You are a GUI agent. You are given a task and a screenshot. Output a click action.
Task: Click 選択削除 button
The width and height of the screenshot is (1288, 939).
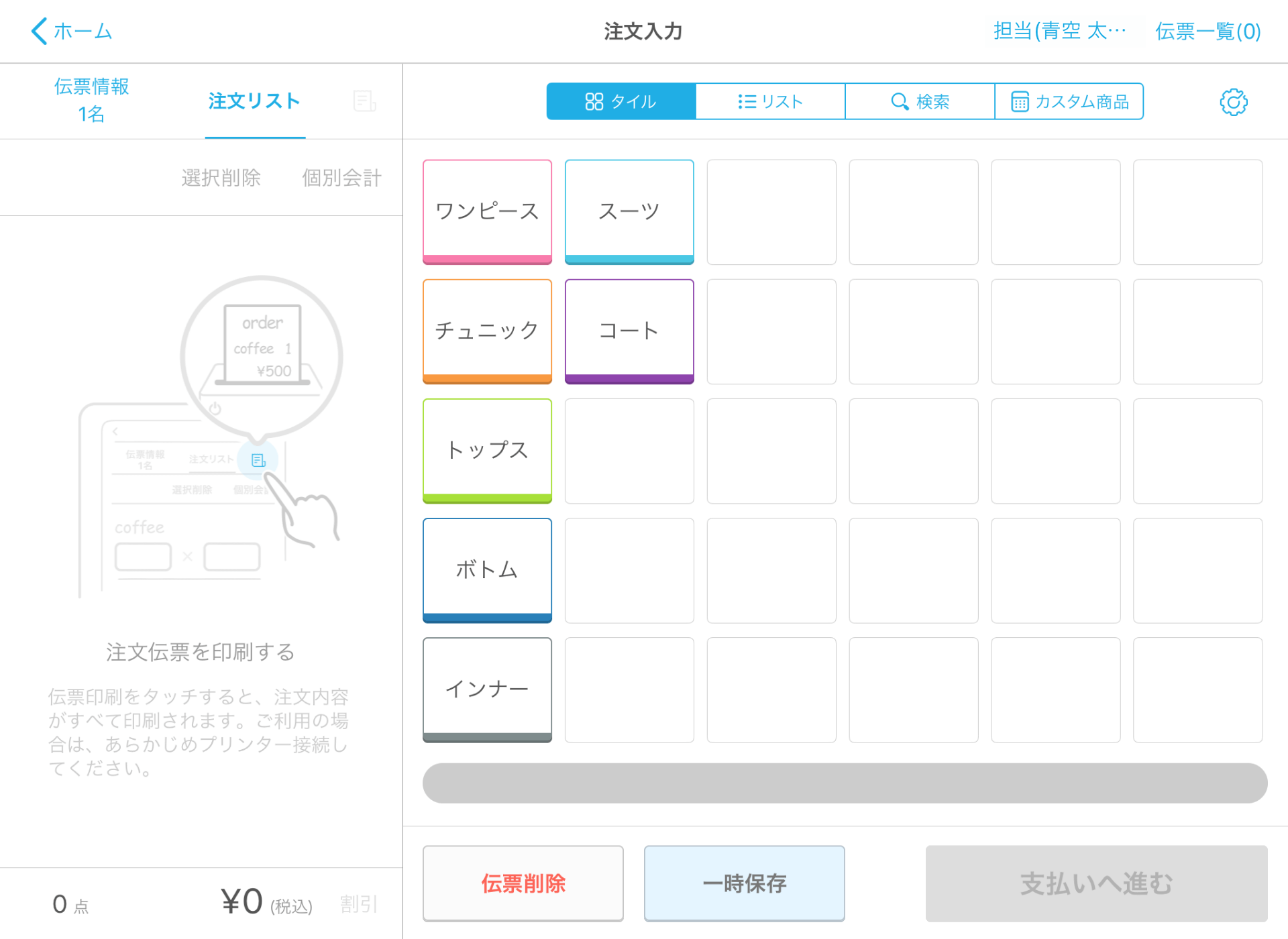coord(221,178)
